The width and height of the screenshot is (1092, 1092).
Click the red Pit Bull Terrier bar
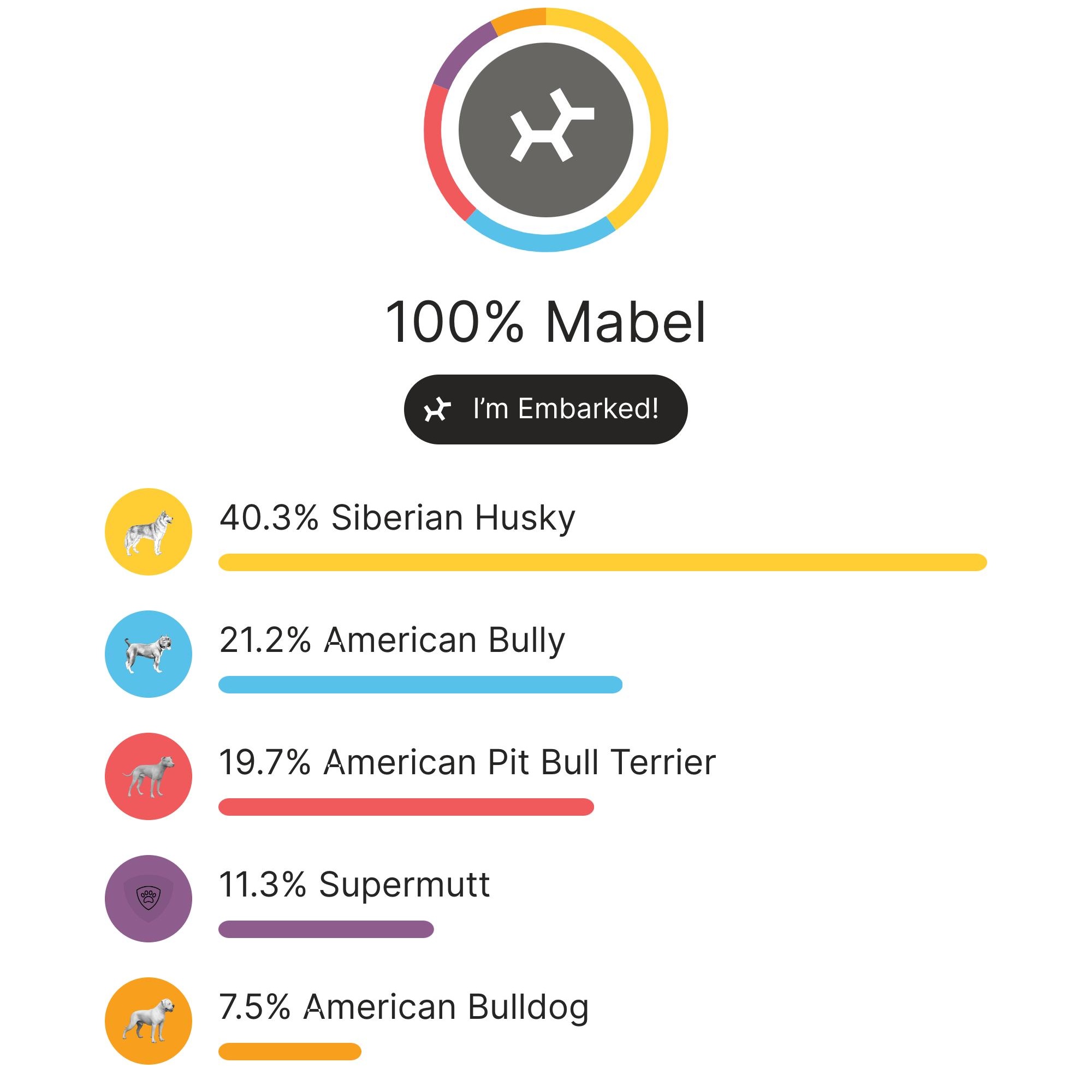pos(406,806)
